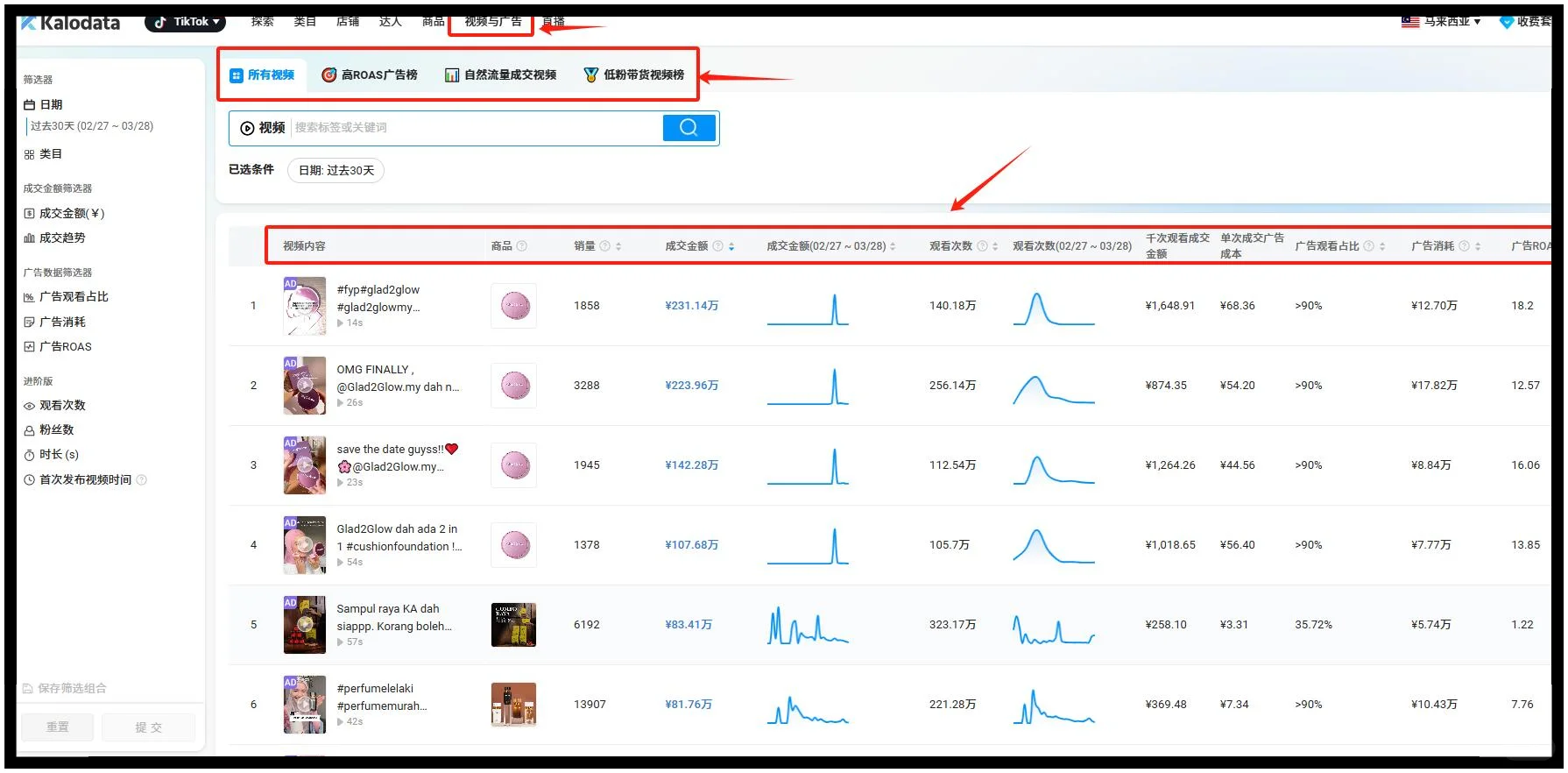Sort the table by 观看次数
Image resolution: width=1568 pixels, height=773 pixels.
pos(995,246)
